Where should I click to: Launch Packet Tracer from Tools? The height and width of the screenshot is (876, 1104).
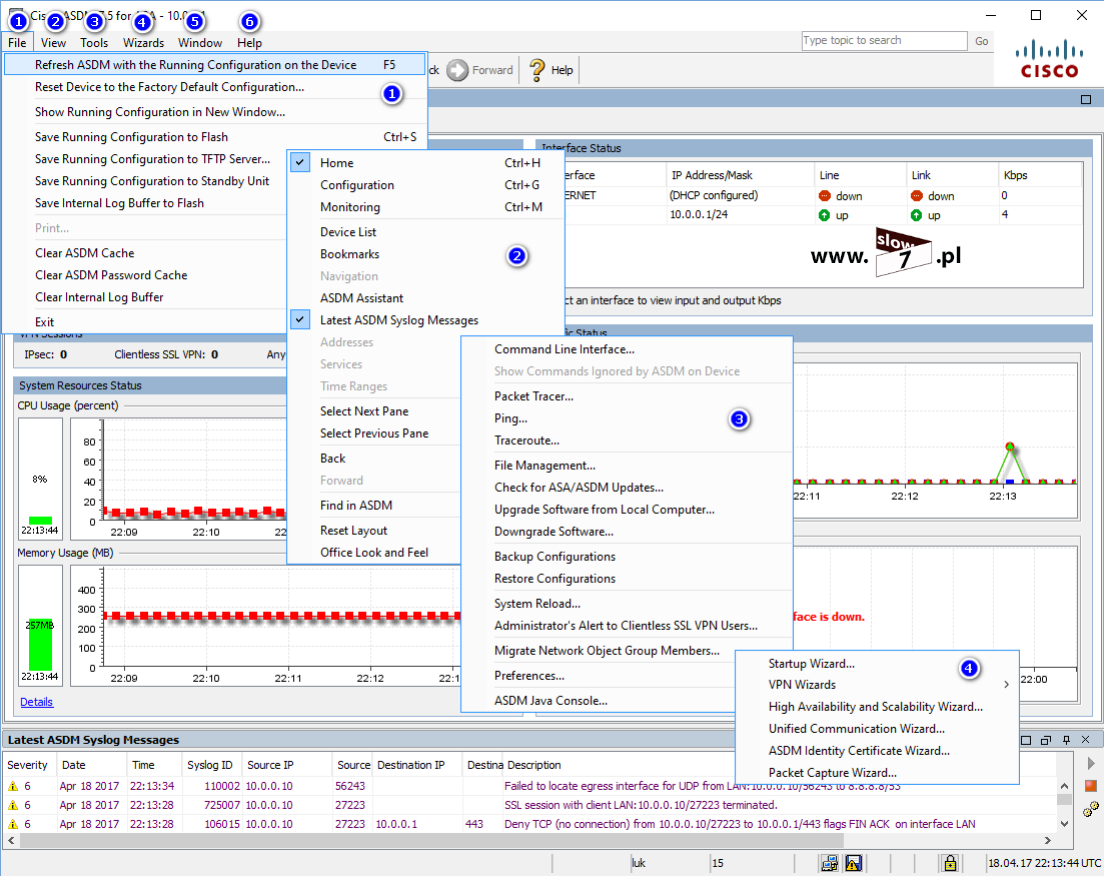point(627,396)
